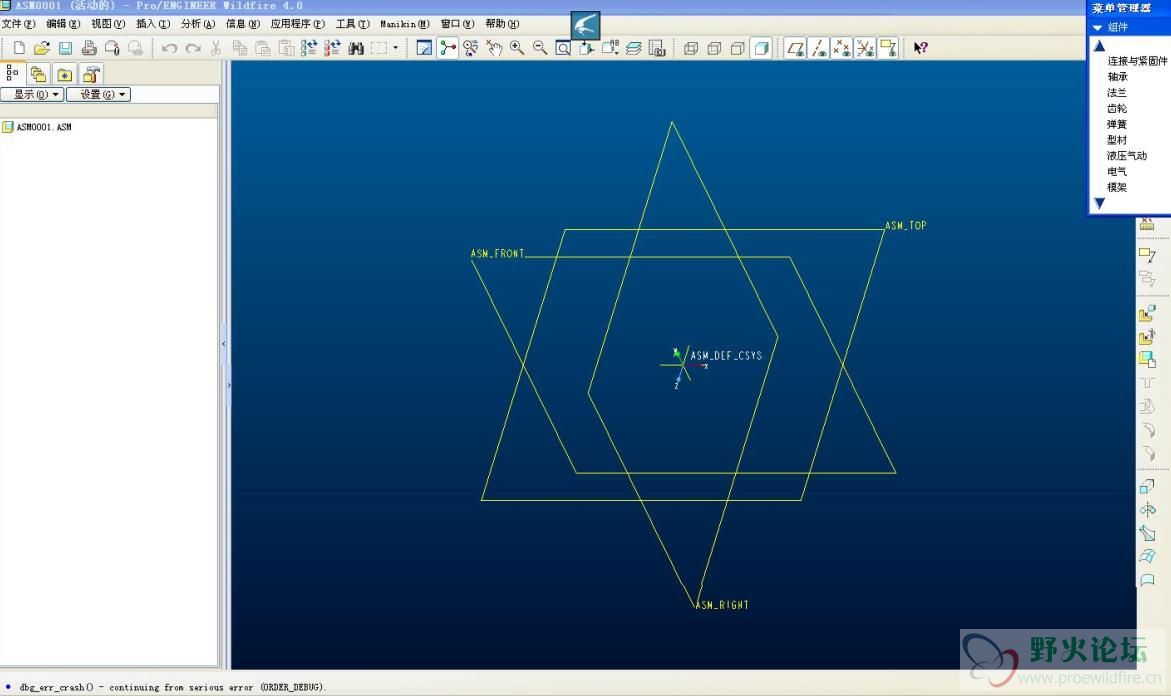Open the binoculars Find tool
The height and width of the screenshot is (696, 1171).
click(x=355, y=49)
